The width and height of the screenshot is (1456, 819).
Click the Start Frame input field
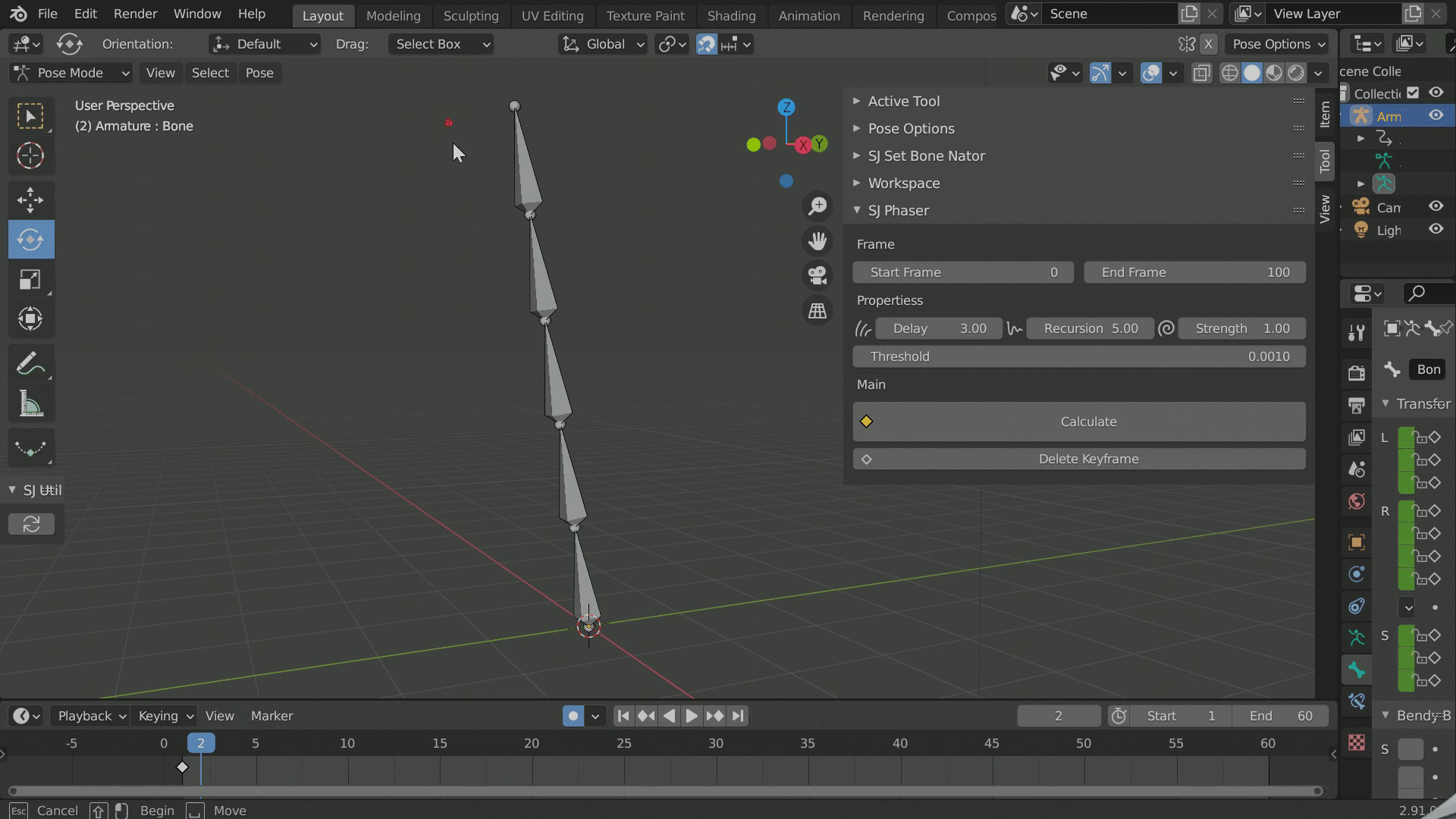pos(963,272)
